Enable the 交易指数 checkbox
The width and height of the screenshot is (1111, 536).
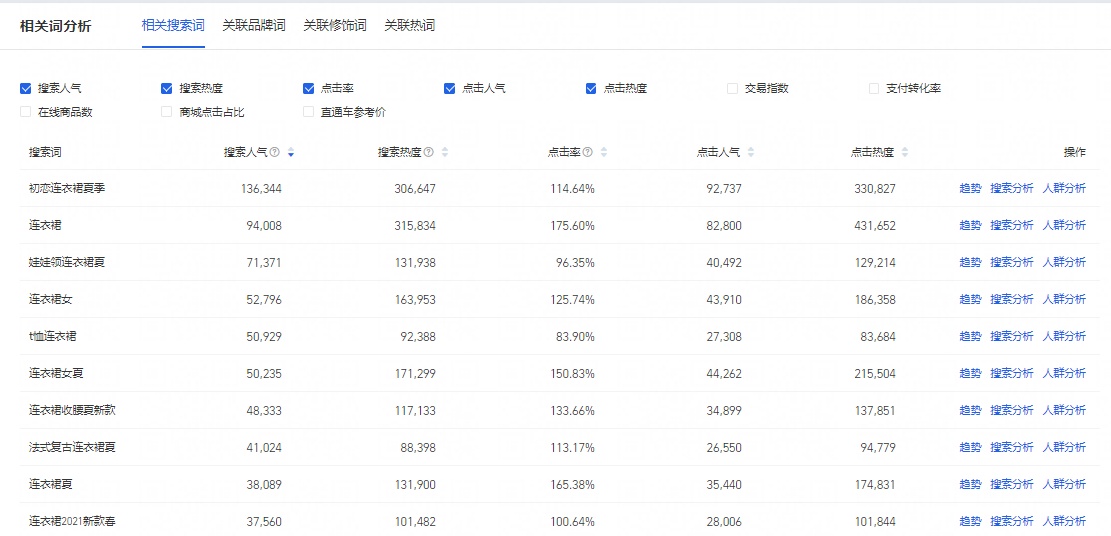pos(733,88)
